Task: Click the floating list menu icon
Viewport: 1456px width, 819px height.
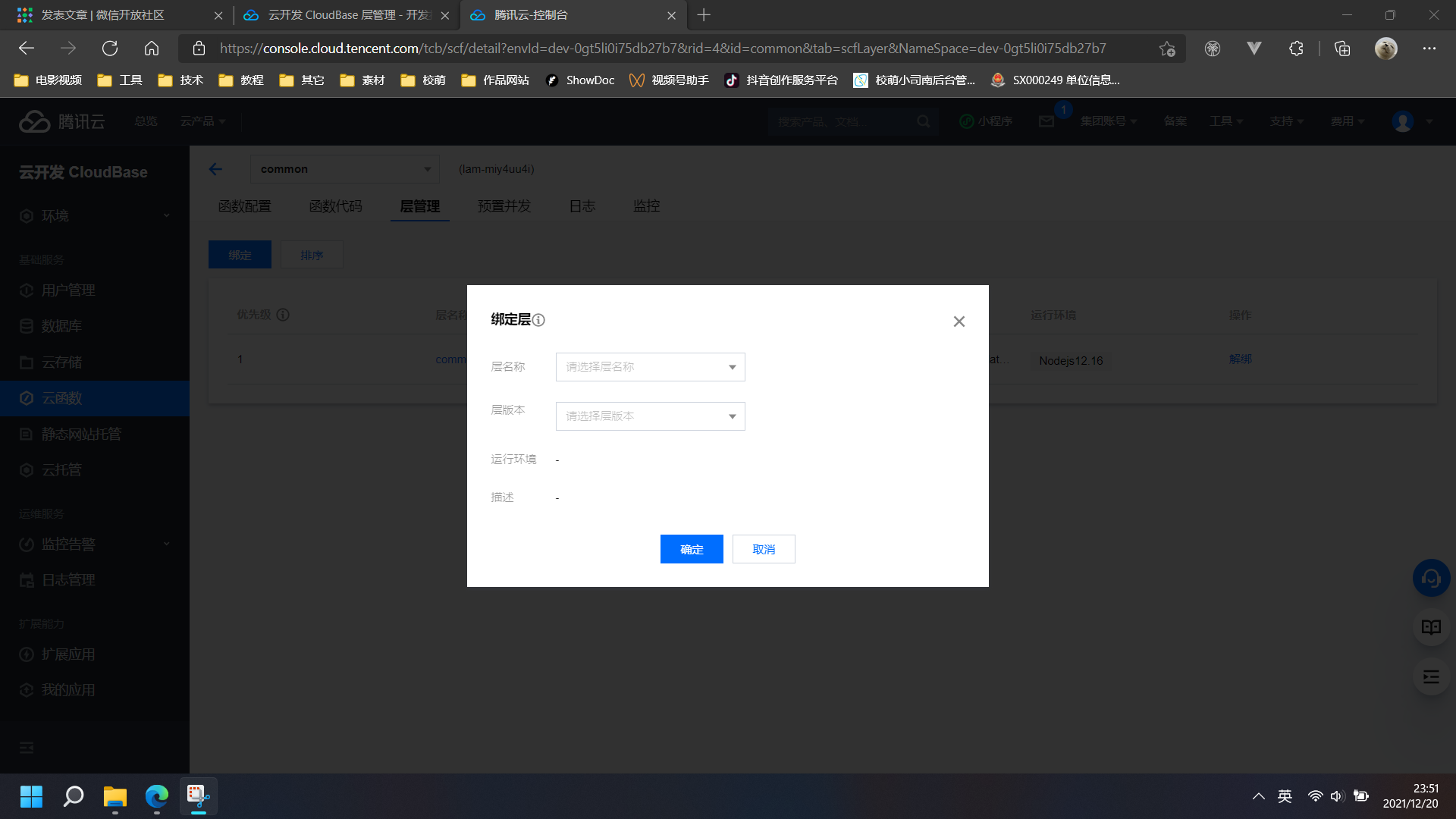Action: [x=1431, y=677]
